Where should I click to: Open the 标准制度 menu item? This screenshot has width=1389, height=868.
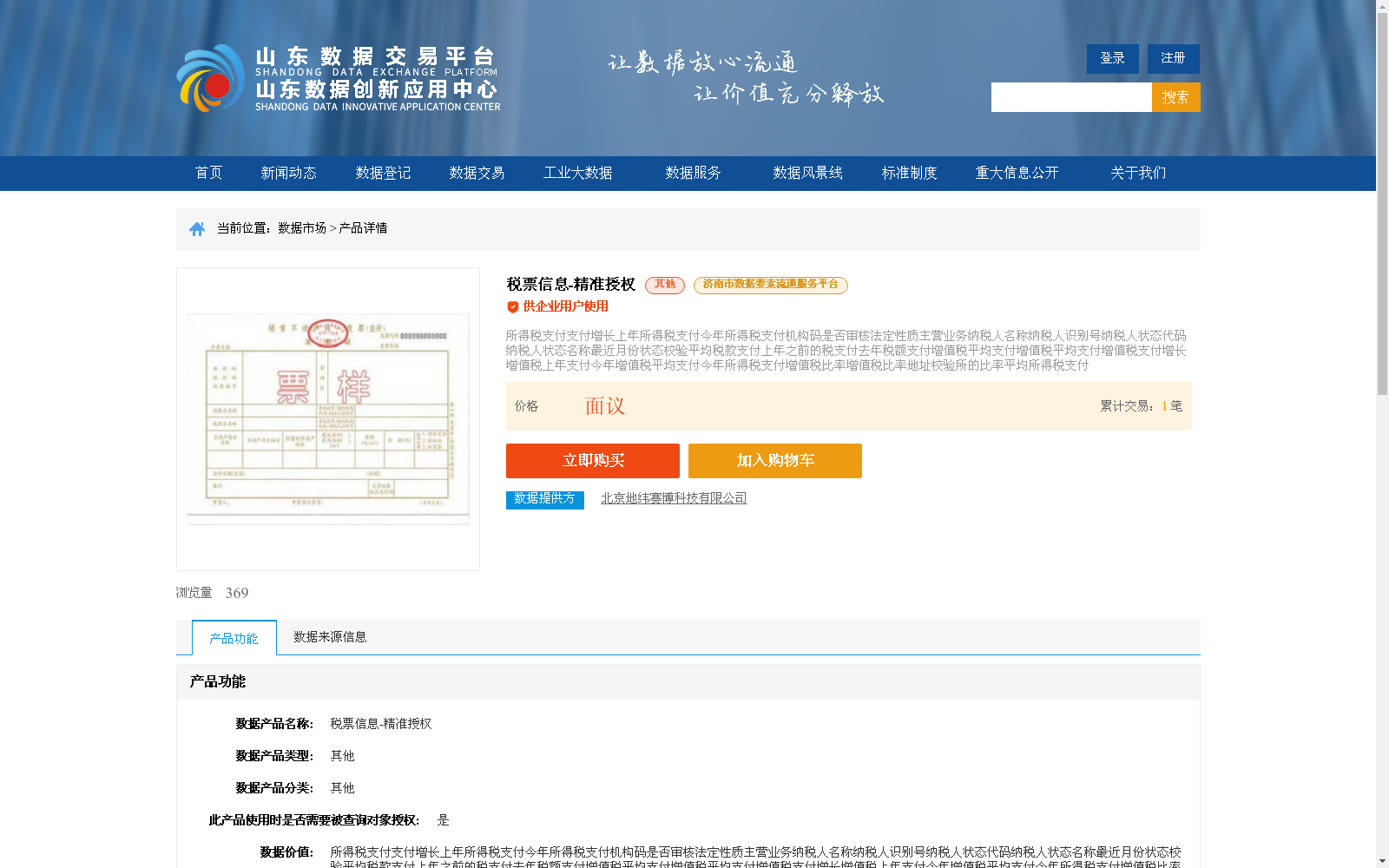click(x=910, y=173)
